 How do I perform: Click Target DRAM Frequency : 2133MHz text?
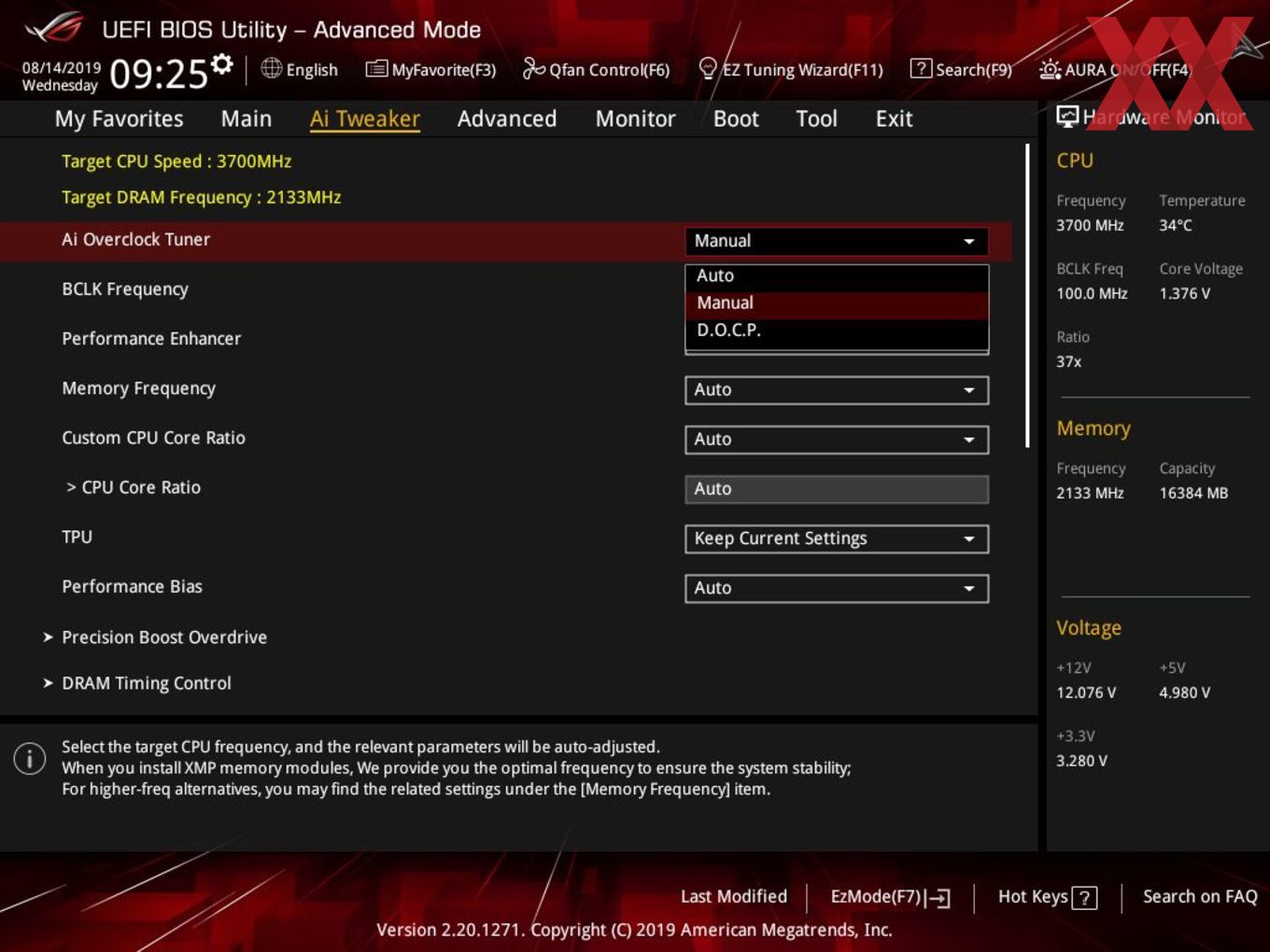pos(201,198)
